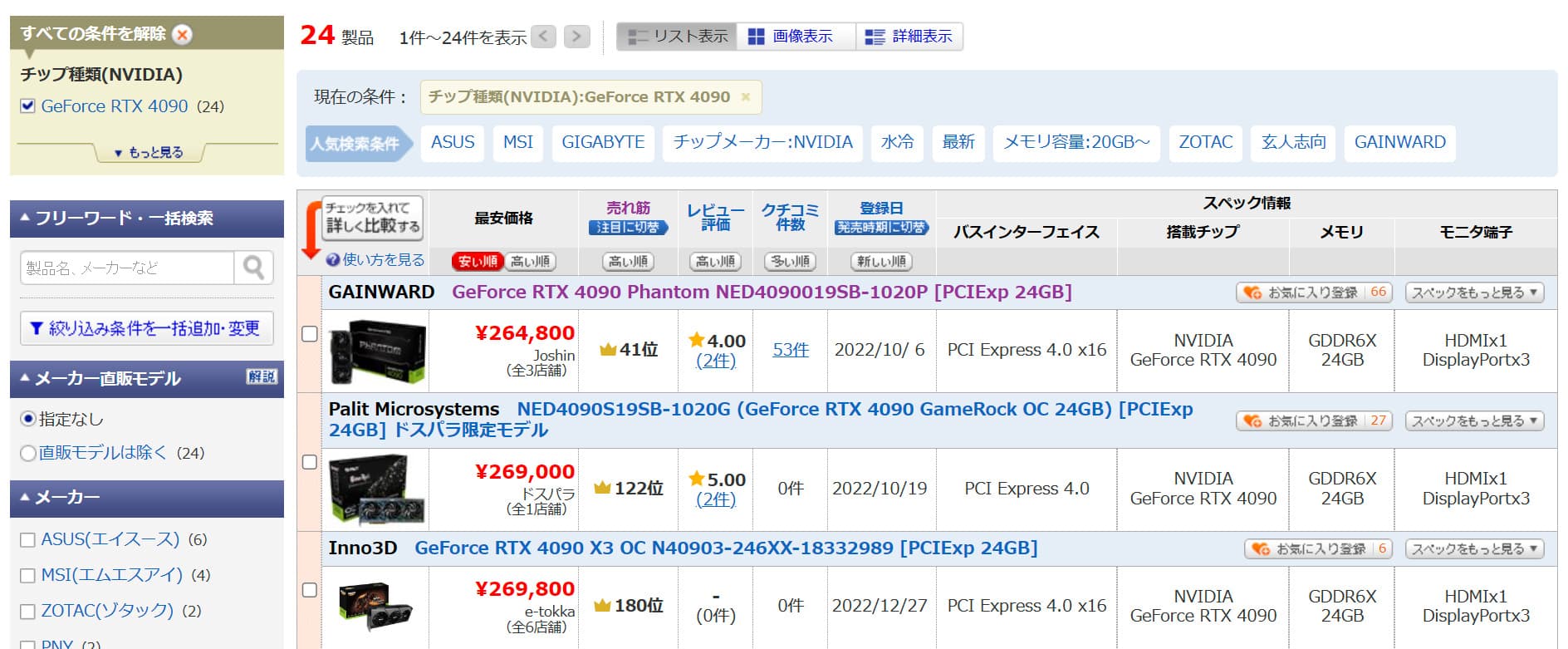Collapse the メーカー直販モデル section header

click(x=146, y=379)
